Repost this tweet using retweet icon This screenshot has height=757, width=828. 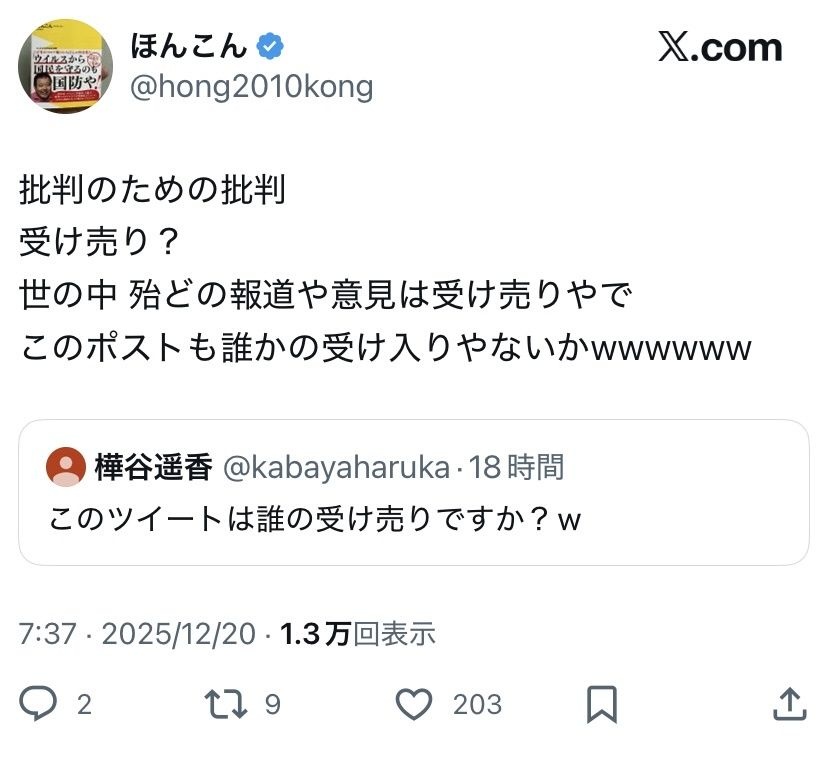point(224,705)
